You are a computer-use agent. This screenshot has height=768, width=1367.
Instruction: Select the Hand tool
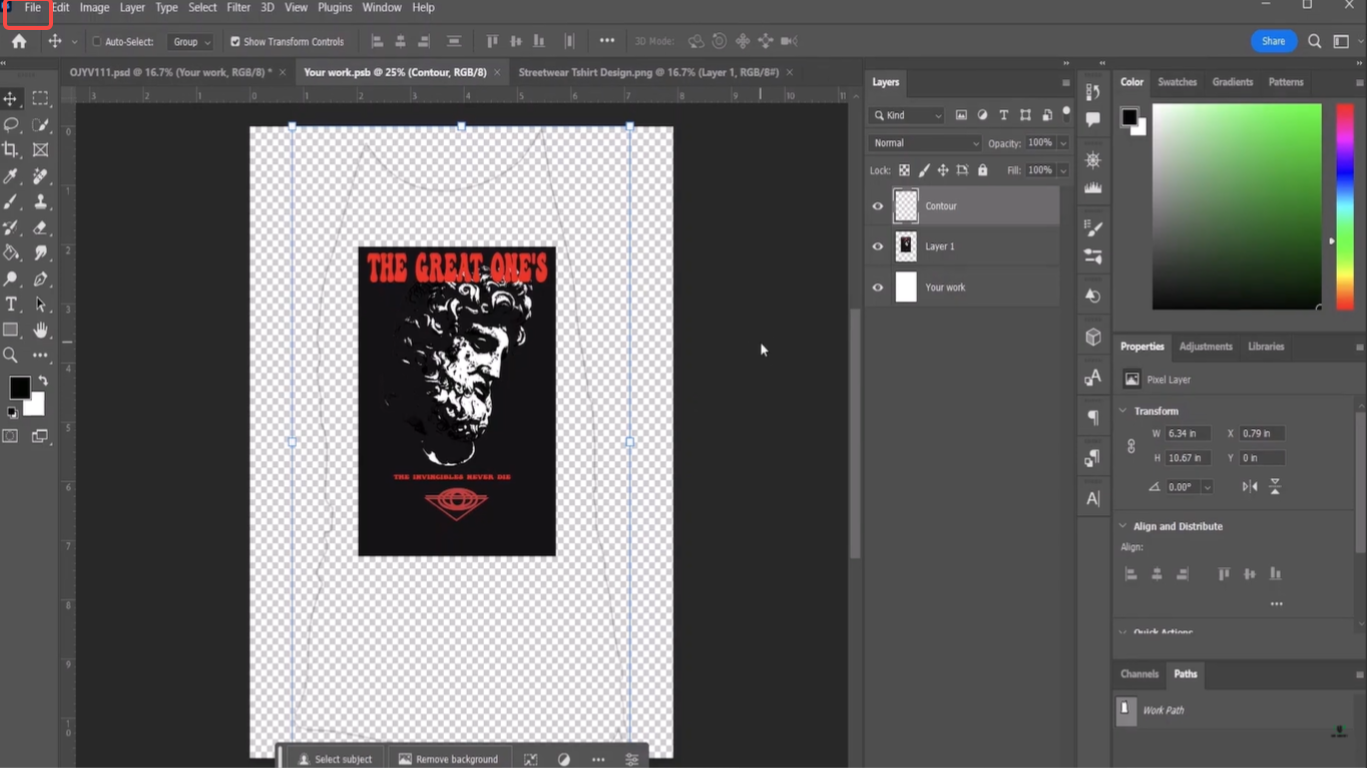point(40,330)
